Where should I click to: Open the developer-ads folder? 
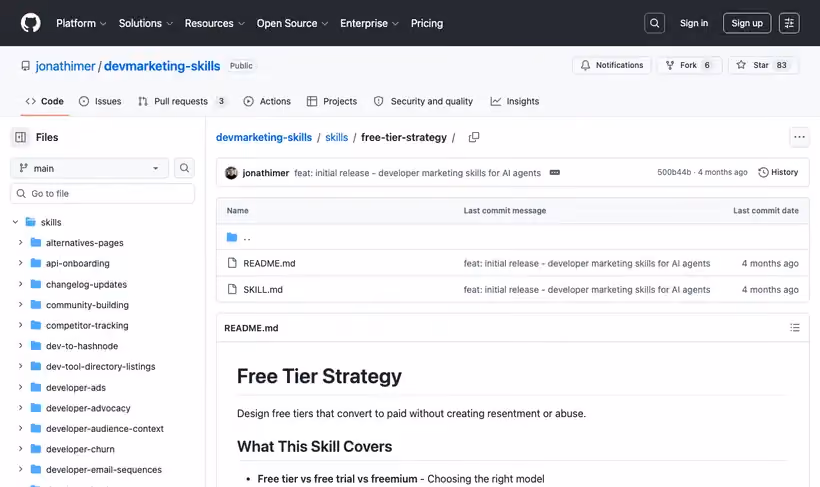76,388
